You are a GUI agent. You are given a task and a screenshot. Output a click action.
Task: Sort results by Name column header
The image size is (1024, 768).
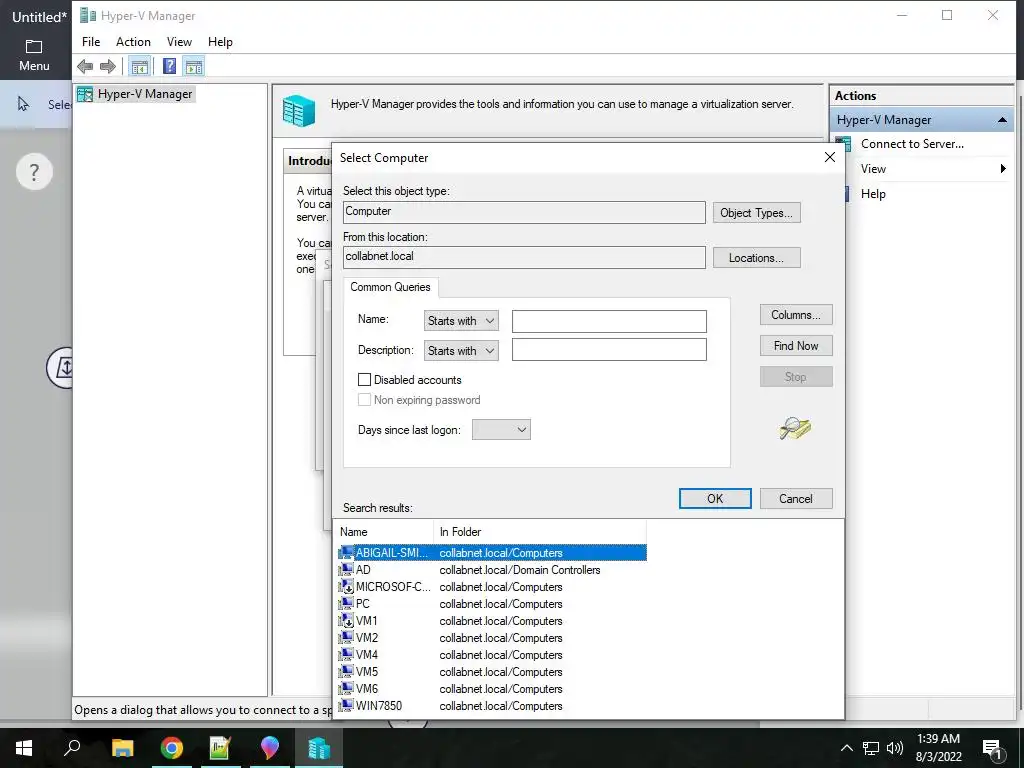coord(384,532)
